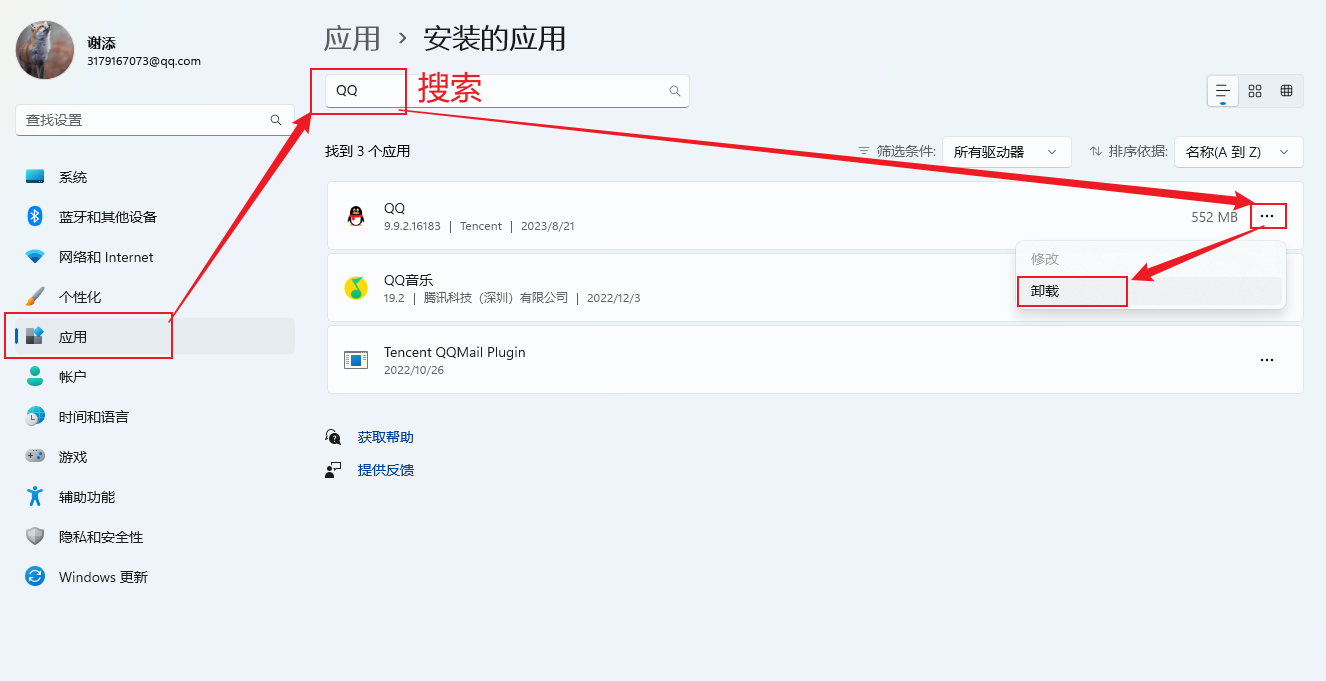Open more options for Tencent QQMail Plugin
Image resolution: width=1326 pixels, height=681 pixels.
pos(1267,360)
